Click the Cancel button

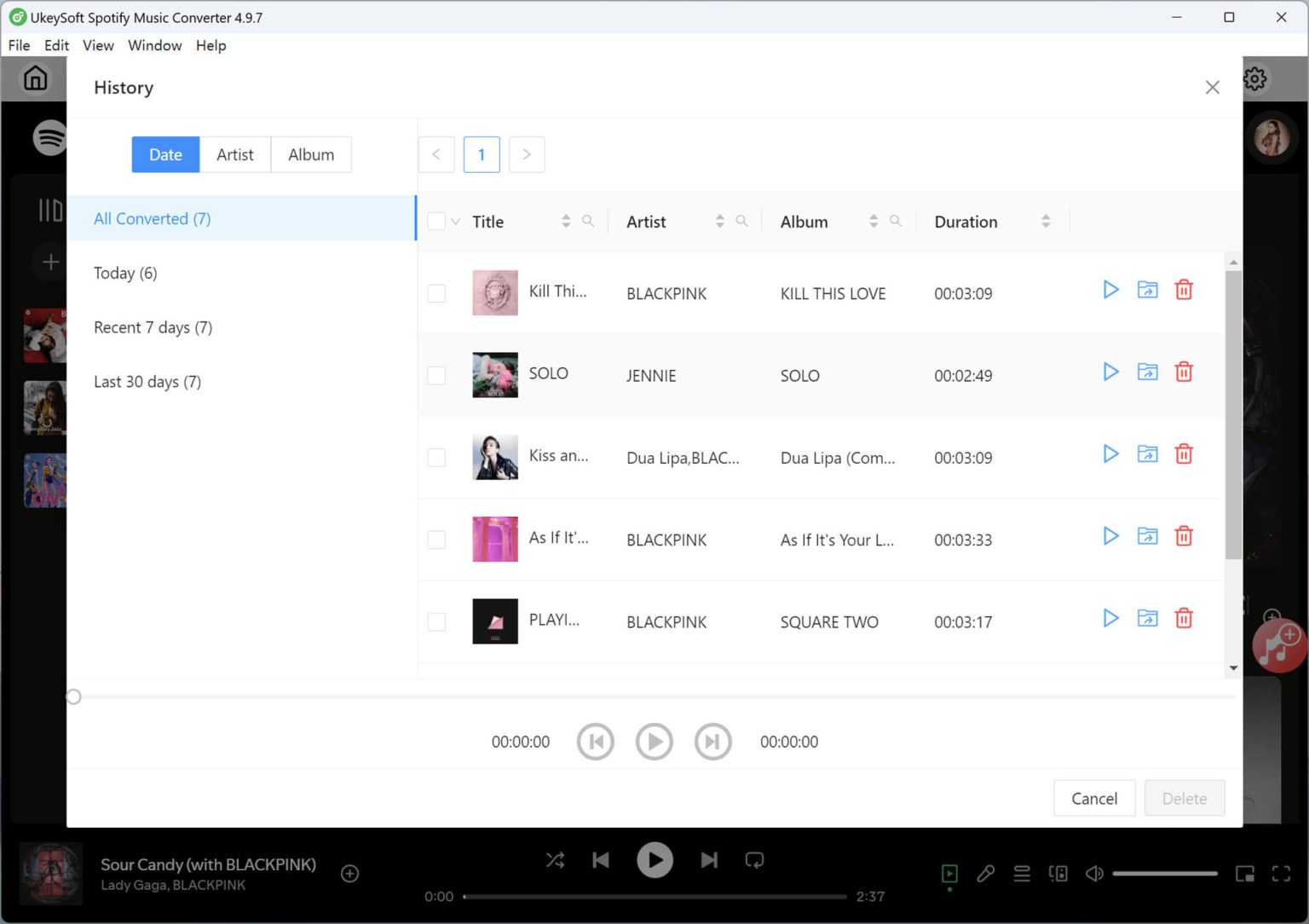pyautogui.click(x=1094, y=798)
